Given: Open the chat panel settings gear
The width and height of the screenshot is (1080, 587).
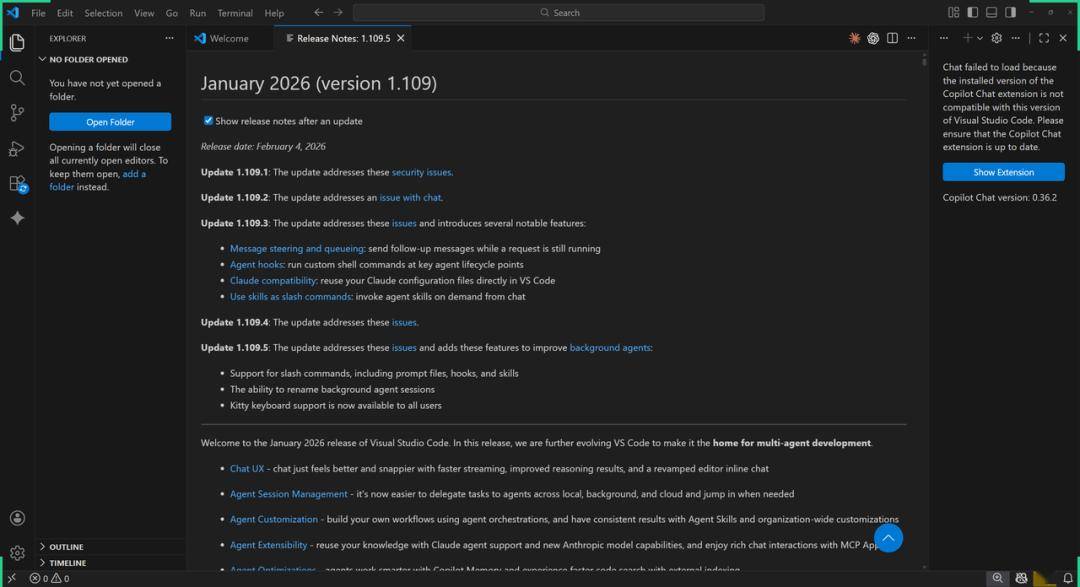Looking at the screenshot, I should point(996,38).
